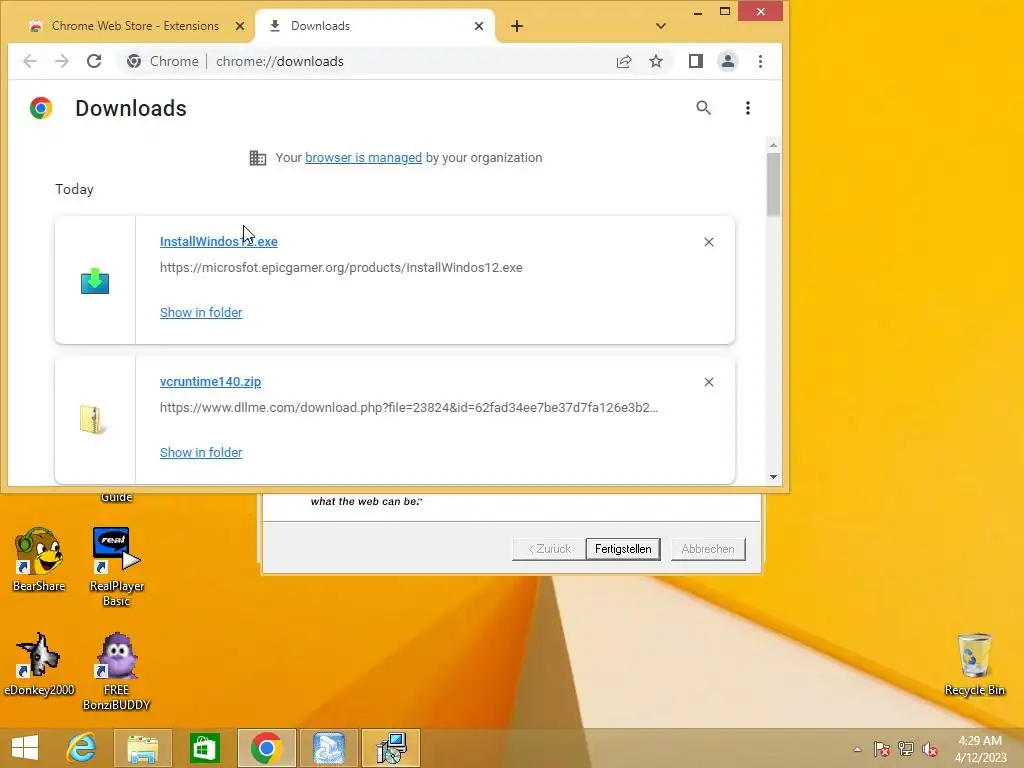1024x768 pixels.
Task: Open the 'browser is managed' link
Action: click(363, 157)
